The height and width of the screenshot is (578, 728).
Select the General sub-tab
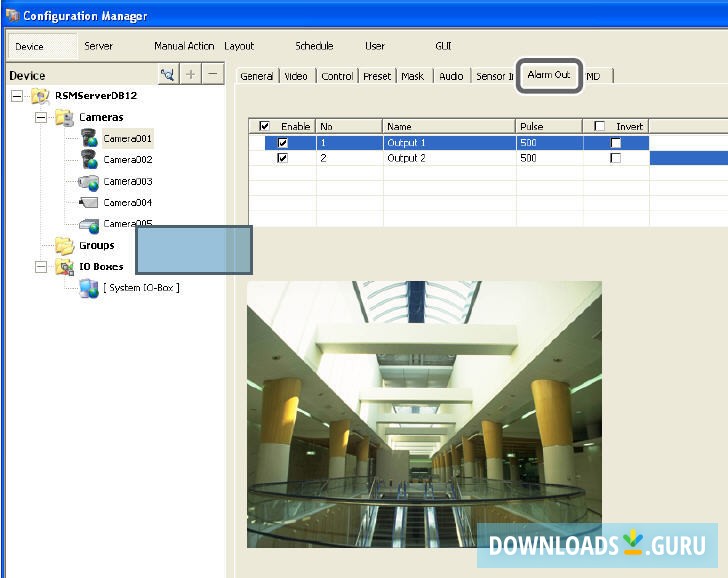(x=257, y=76)
